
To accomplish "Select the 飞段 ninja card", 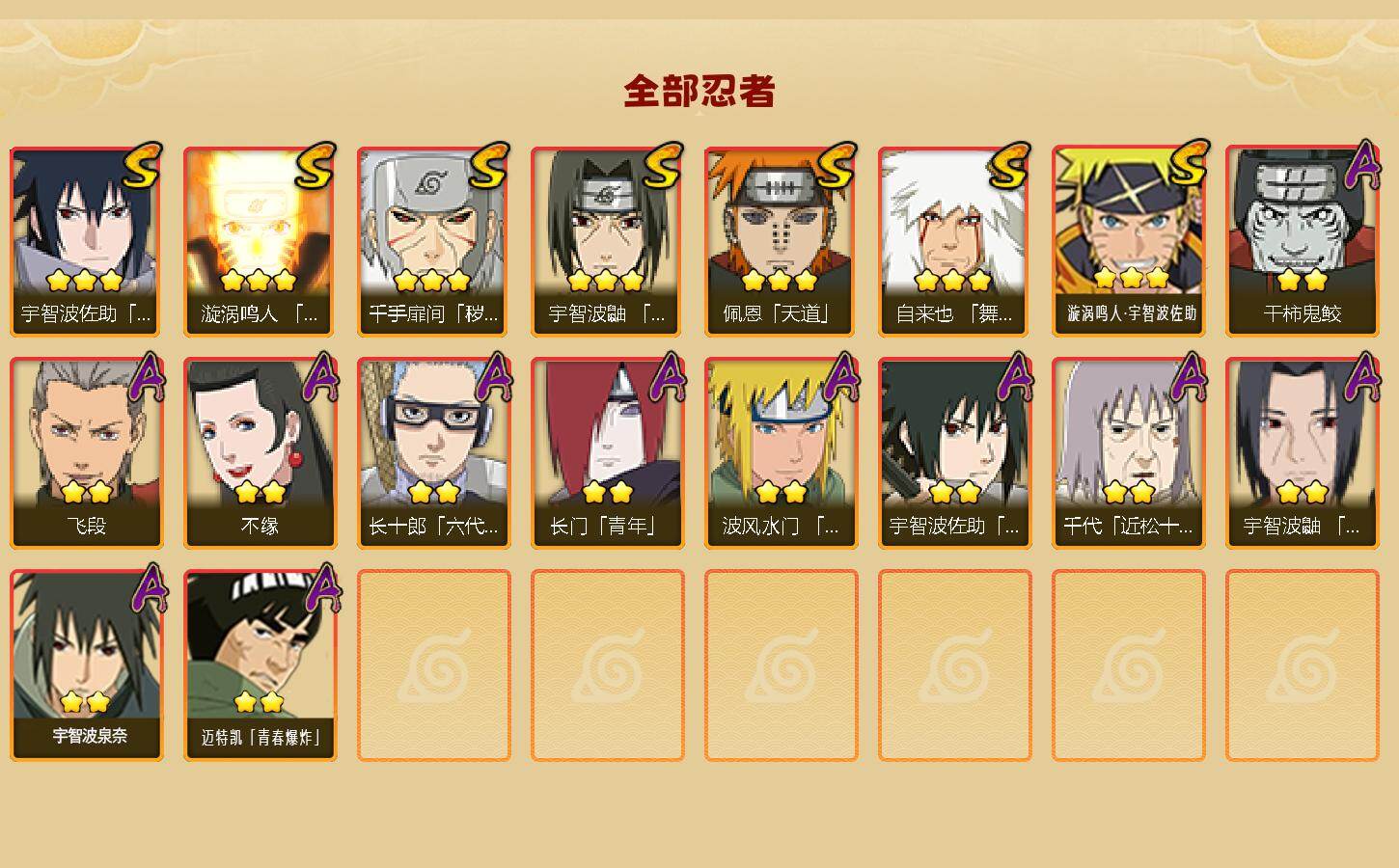I will 86,453.
